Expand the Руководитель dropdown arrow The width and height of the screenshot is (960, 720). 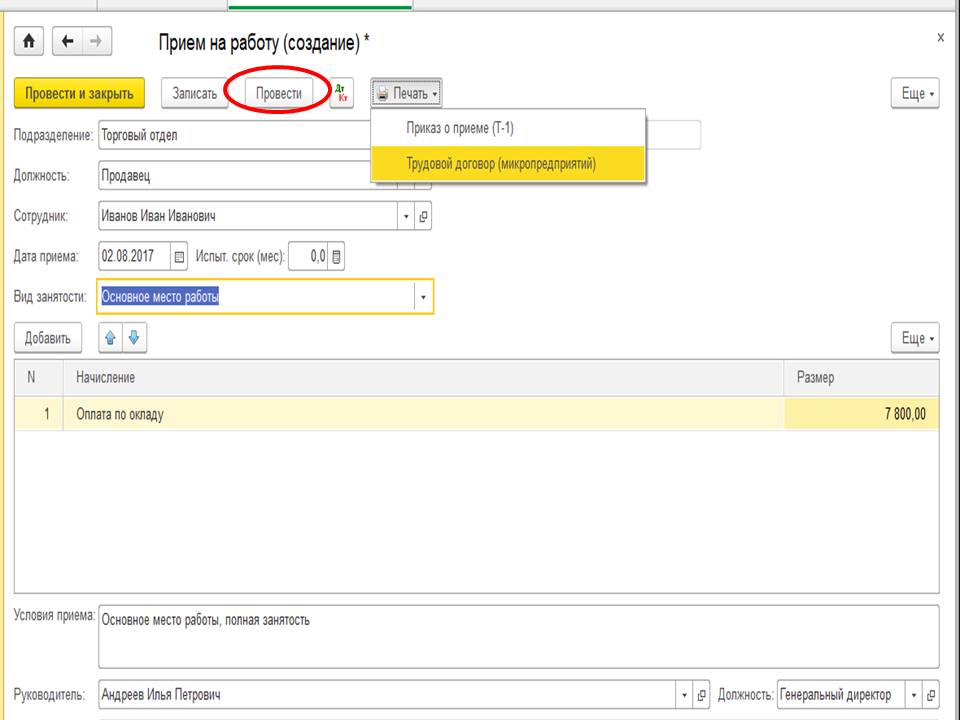685,695
